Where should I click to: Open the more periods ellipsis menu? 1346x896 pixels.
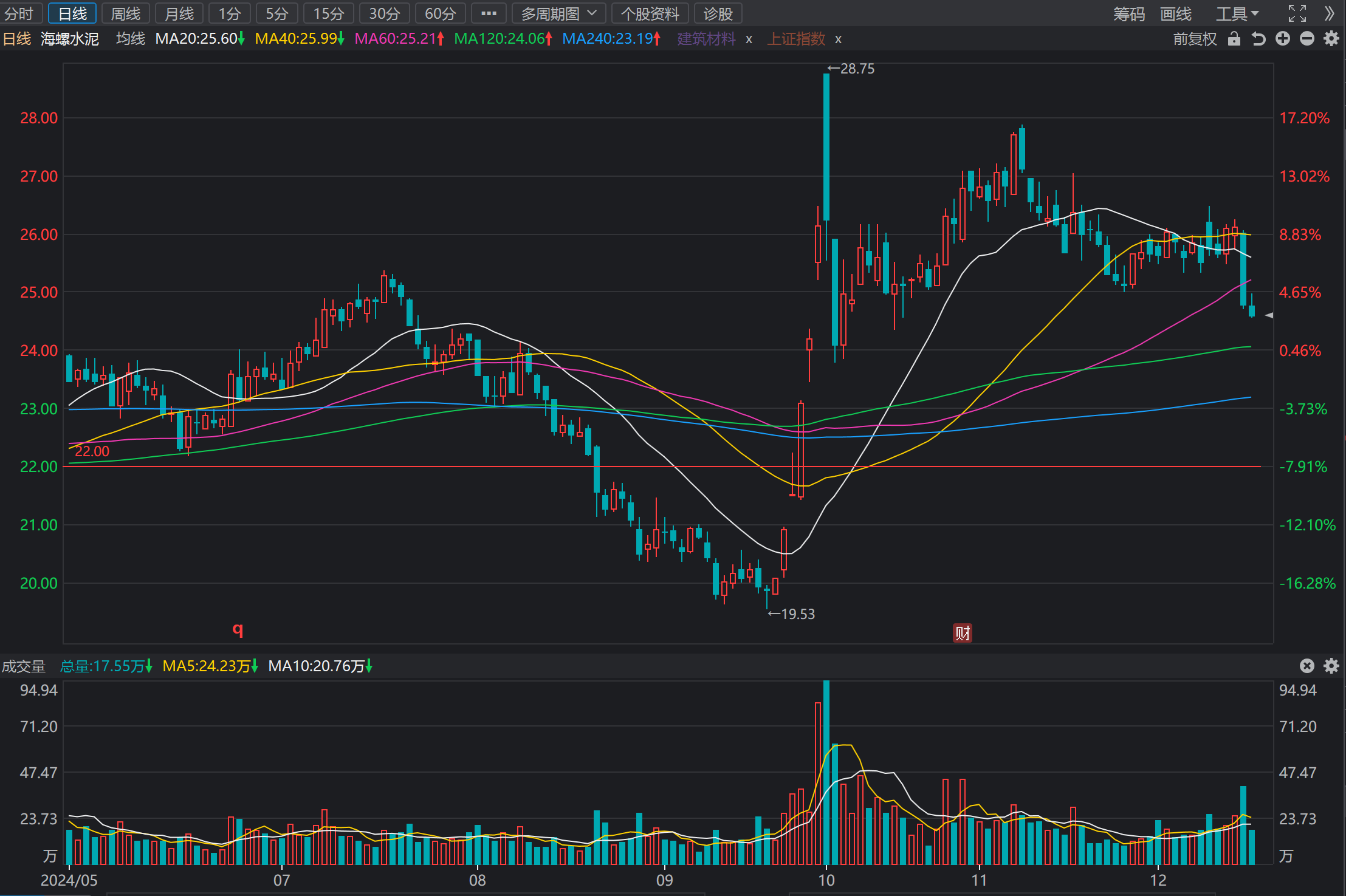tap(489, 13)
